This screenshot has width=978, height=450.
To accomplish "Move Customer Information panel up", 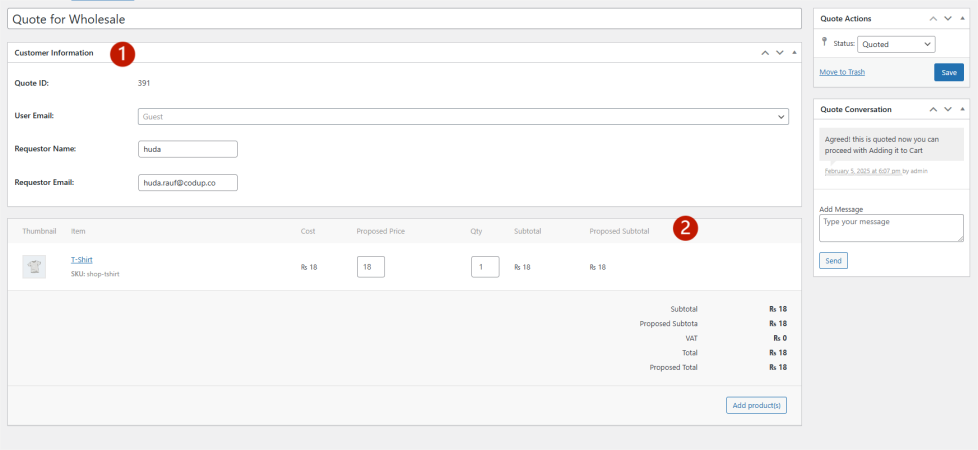I will (x=765, y=53).
